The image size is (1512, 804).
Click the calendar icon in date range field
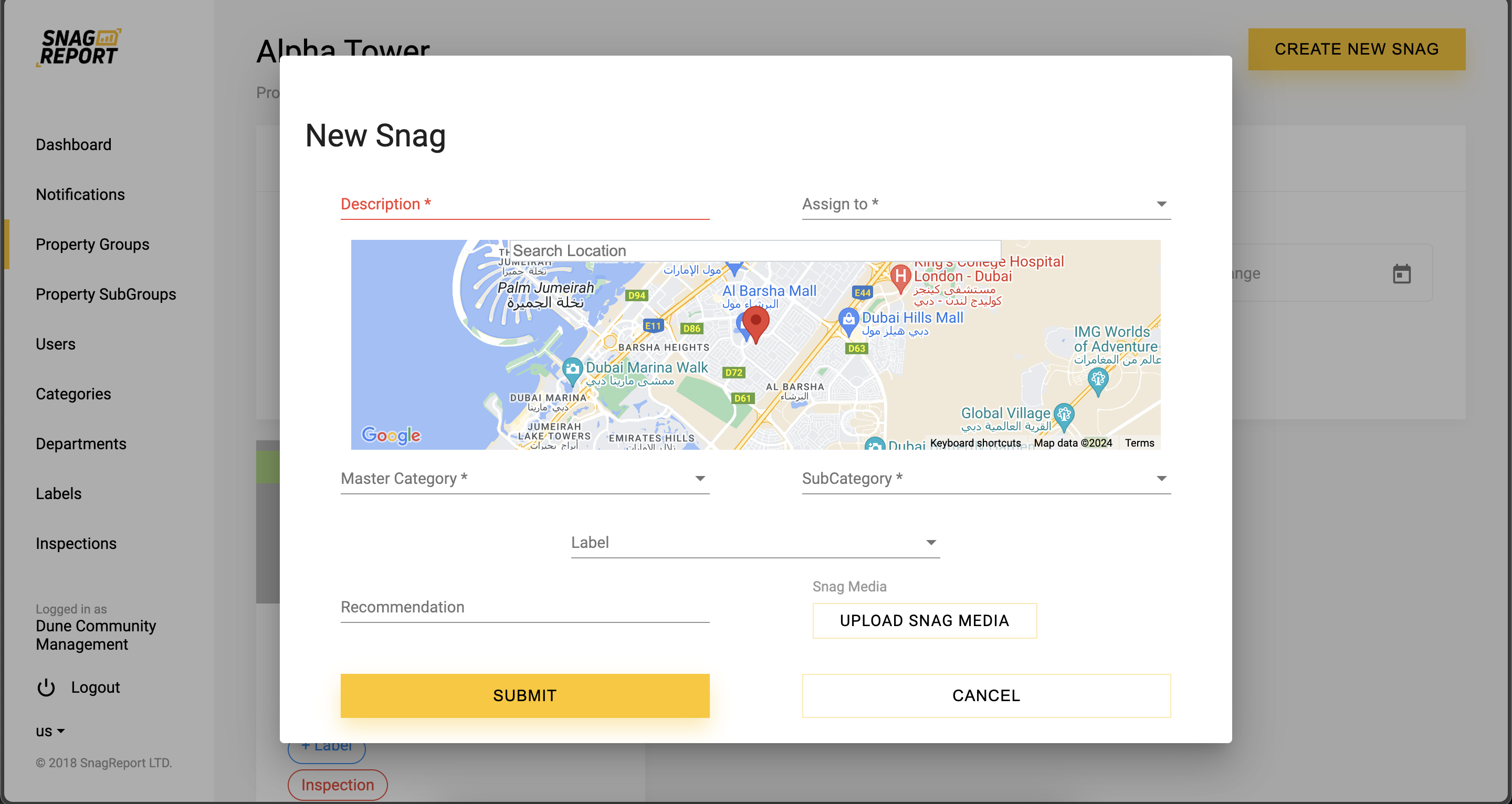[x=1401, y=273]
